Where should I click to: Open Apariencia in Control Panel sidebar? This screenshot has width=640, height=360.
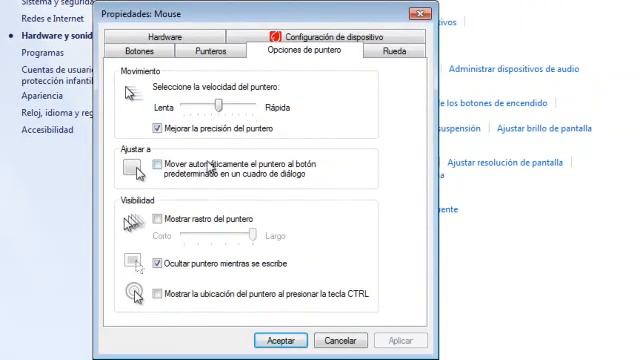point(42,96)
